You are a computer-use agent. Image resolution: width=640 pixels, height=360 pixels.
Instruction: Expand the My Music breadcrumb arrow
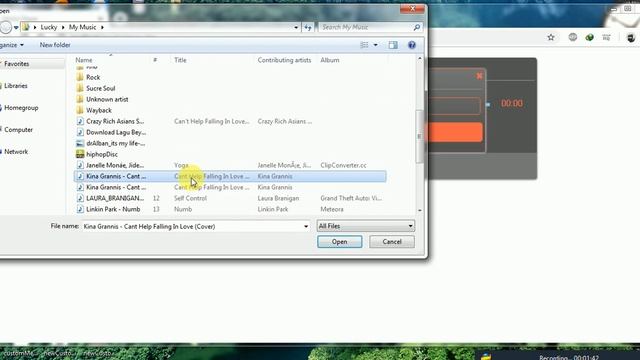(102, 27)
